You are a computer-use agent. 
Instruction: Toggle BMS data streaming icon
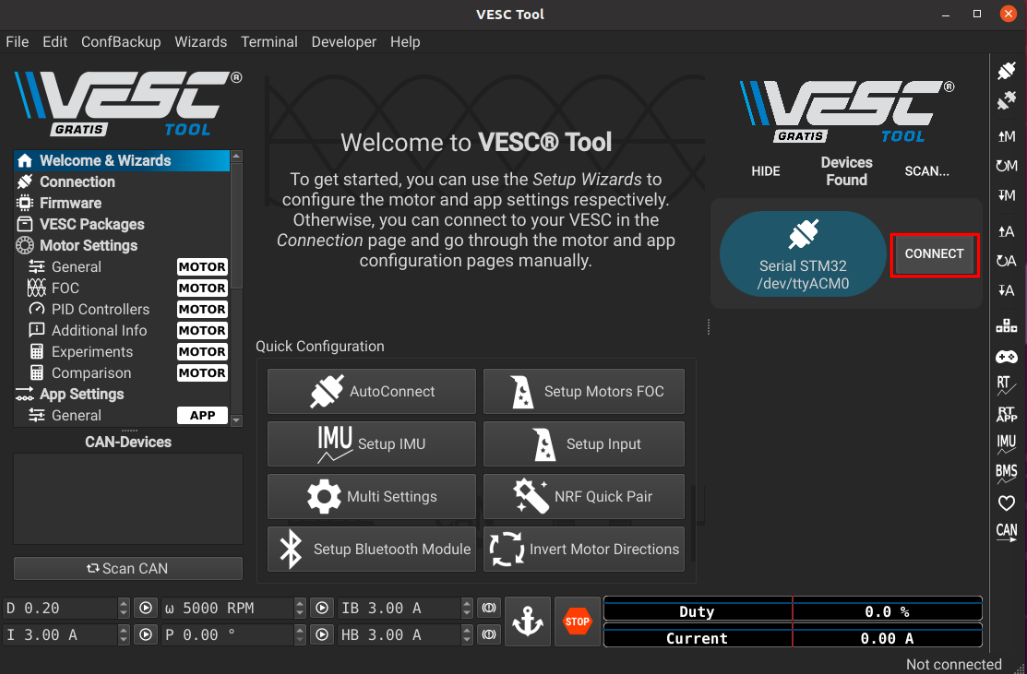tap(1006, 473)
